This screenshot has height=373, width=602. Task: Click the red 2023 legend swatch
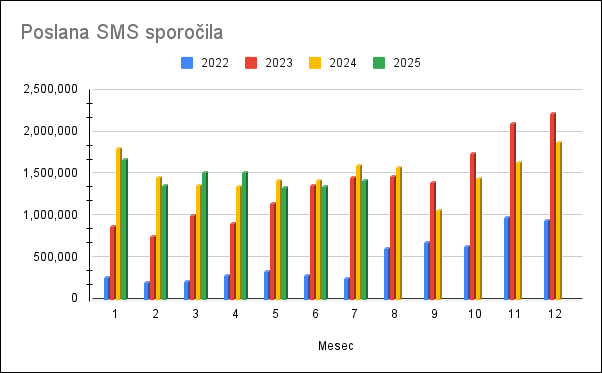click(251, 63)
